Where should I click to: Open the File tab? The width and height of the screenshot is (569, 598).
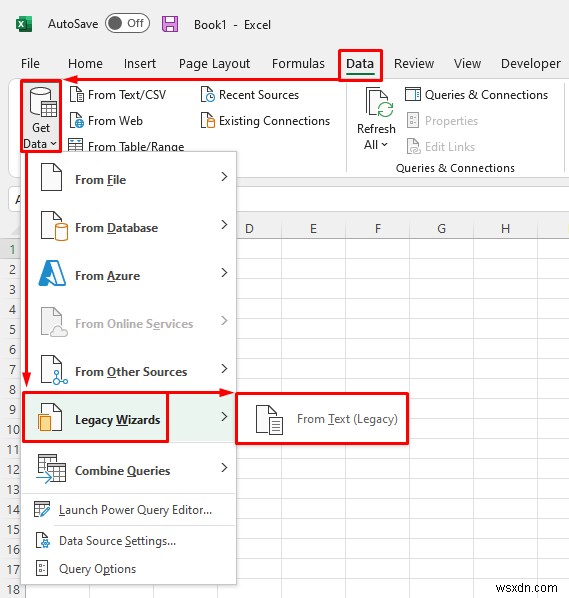[30, 63]
